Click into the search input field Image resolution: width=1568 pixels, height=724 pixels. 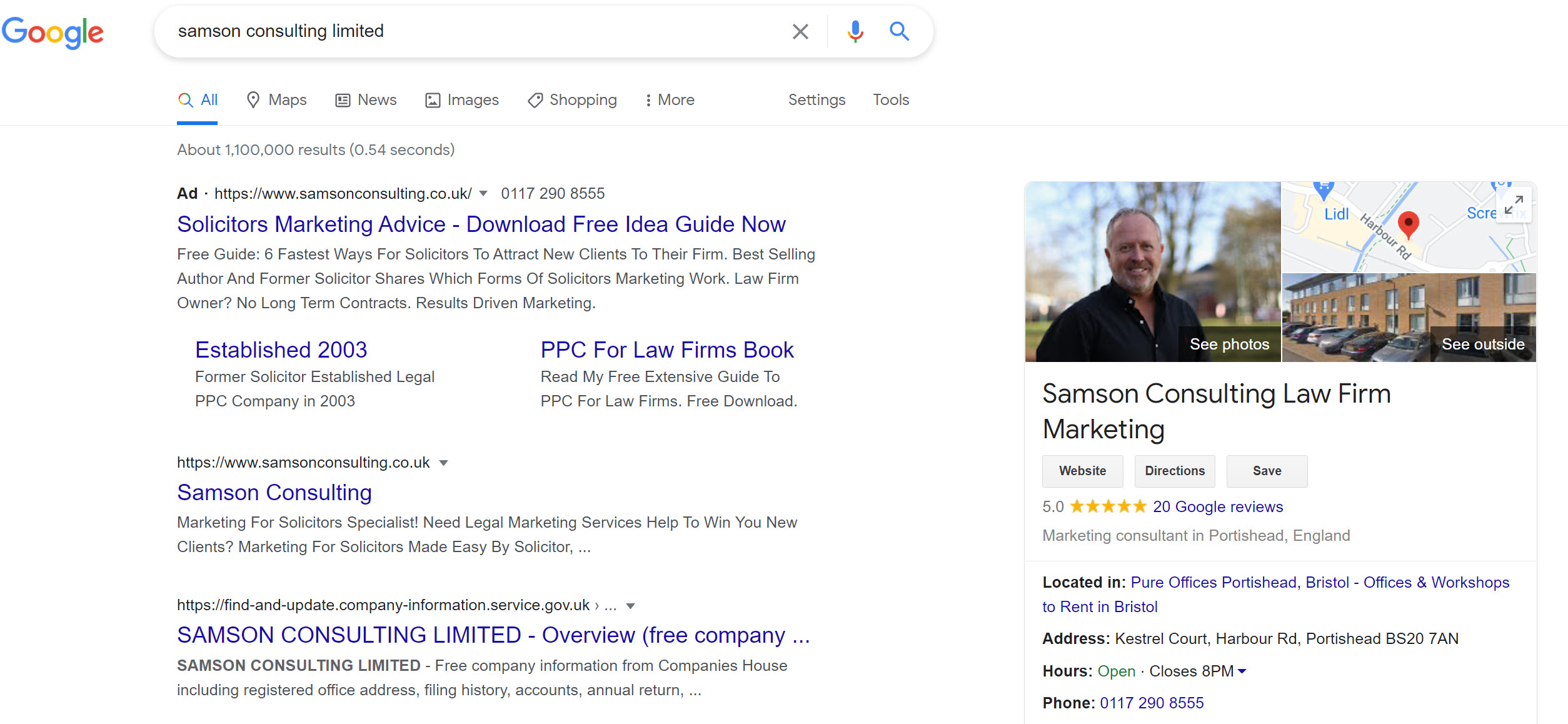(475, 31)
